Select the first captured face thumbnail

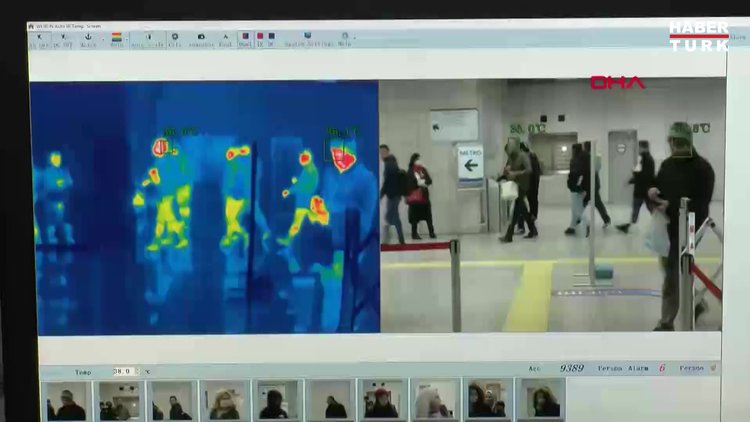point(66,400)
